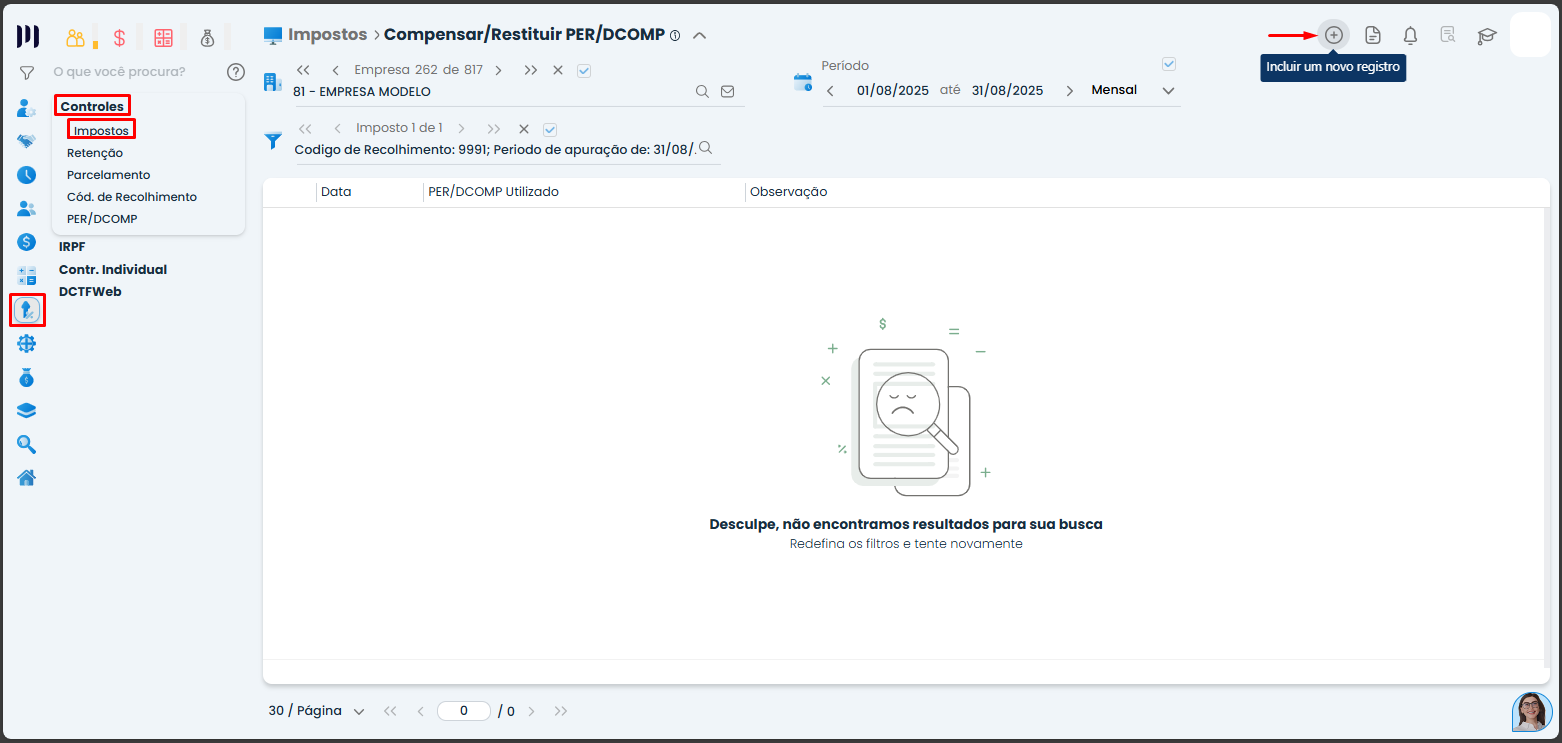Open the notifications bell
This screenshot has height=743, width=1562.
coord(1410,36)
